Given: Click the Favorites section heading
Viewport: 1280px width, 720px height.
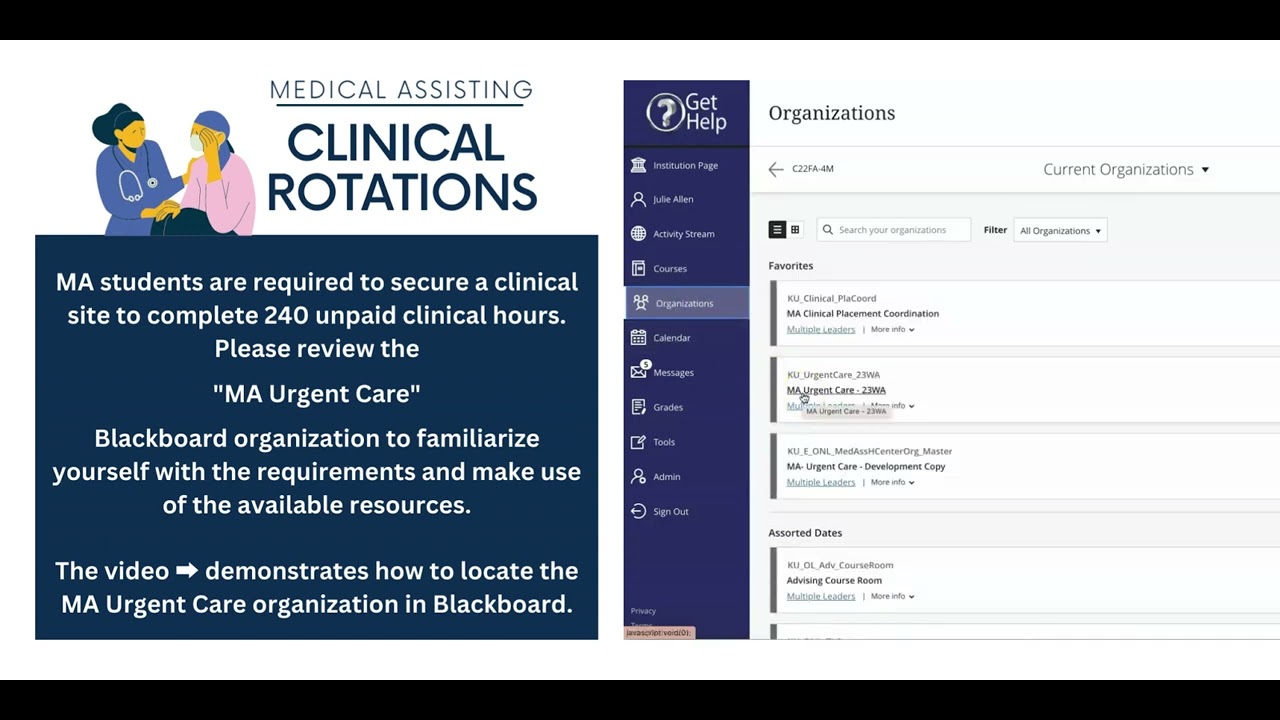Looking at the screenshot, I should 790,266.
